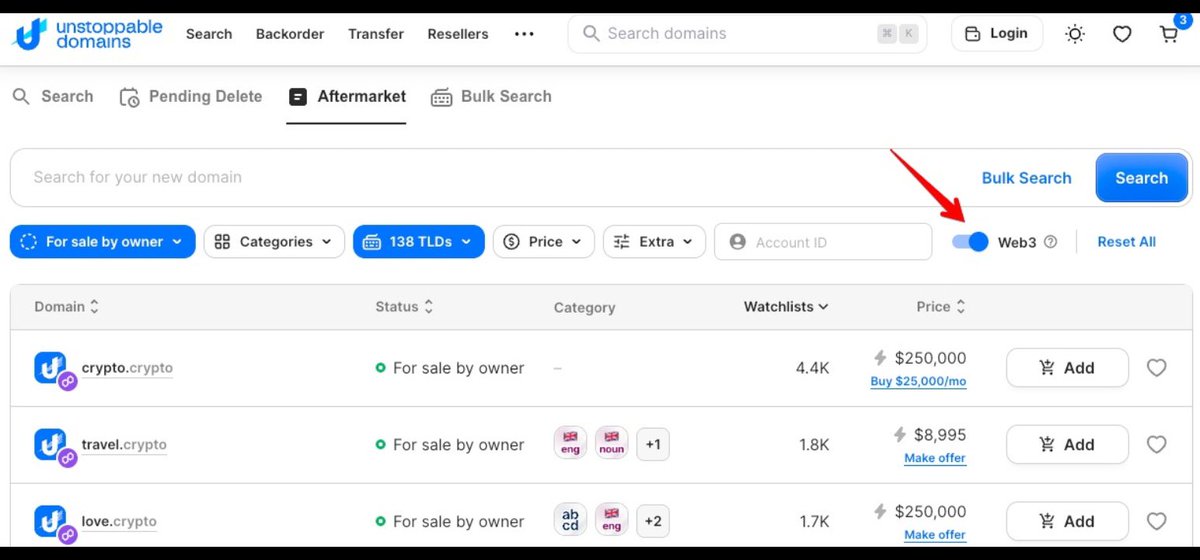Image resolution: width=1200 pixels, height=560 pixels.
Task: Switch to the Pending Delete tab
Action: pyautogui.click(x=190, y=97)
